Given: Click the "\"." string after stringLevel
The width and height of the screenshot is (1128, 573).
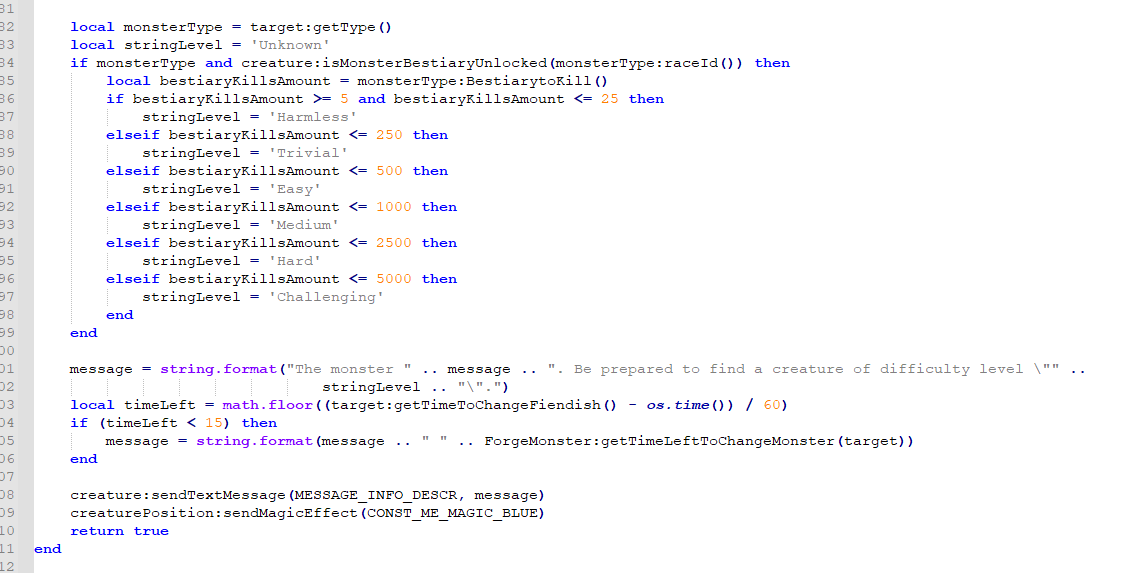Looking at the screenshot, I should click(479, 387).
